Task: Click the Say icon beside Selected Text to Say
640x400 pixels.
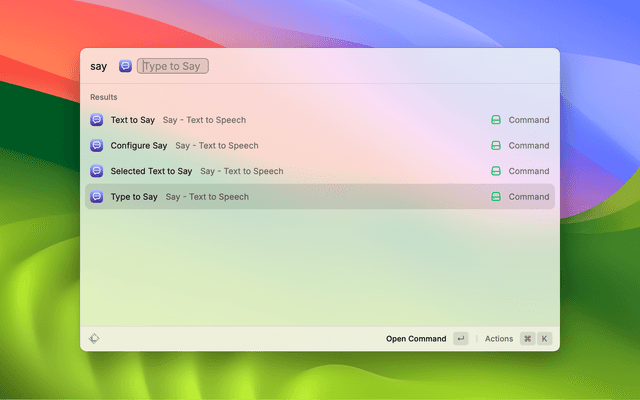Action: 97,171
